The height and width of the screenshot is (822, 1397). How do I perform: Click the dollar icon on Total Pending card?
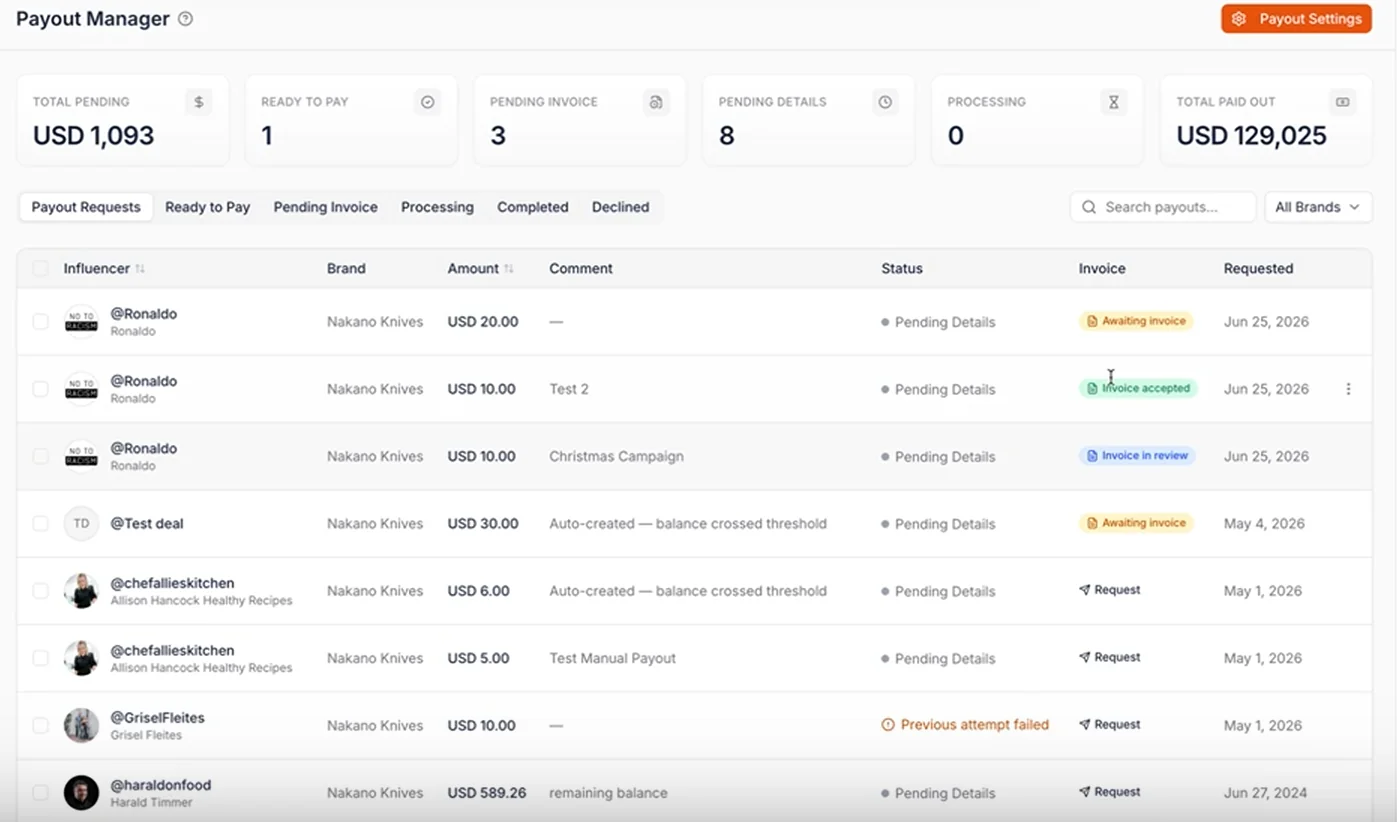coord(199,102)
